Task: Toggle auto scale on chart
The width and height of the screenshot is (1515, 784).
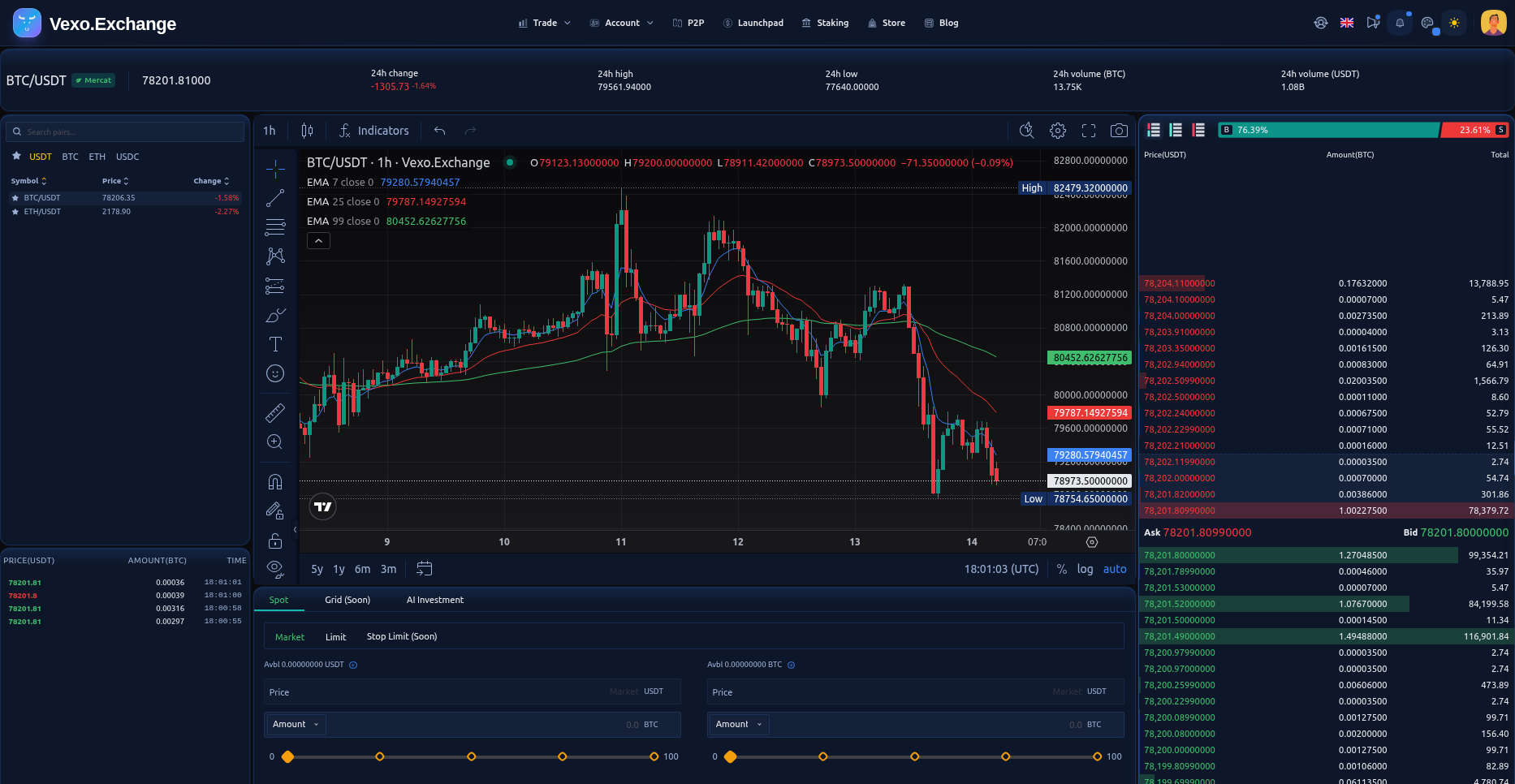Action: pyautogui.click(x=1115, y=569)
